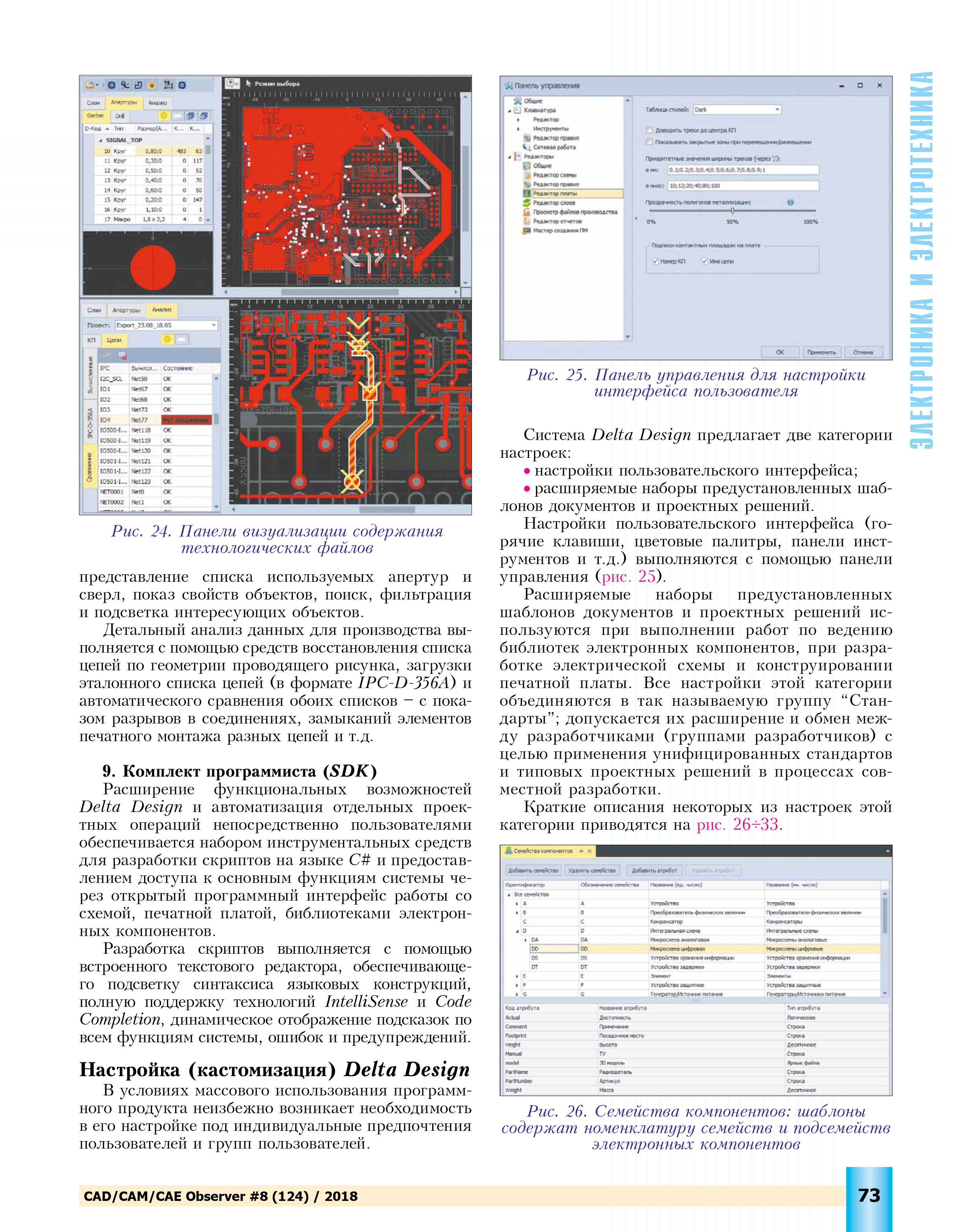Select the scissors-like tool icon in viewer toolbar

[125, 85]
